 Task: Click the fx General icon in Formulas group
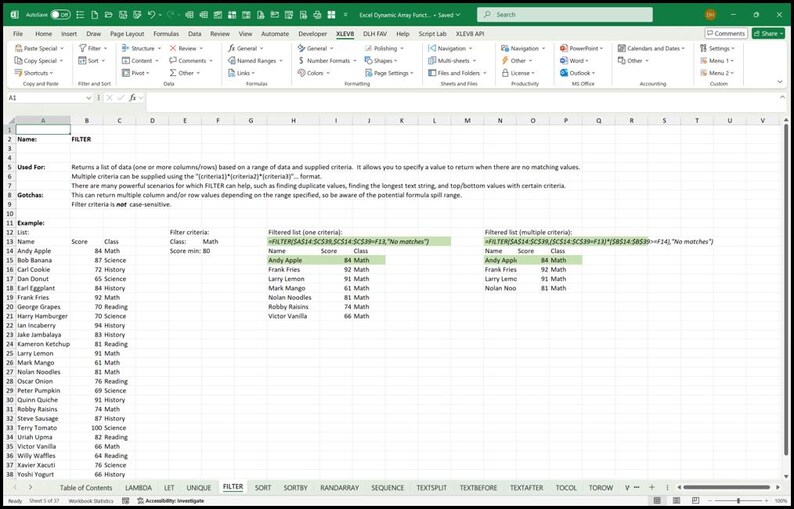coord(231,49)
